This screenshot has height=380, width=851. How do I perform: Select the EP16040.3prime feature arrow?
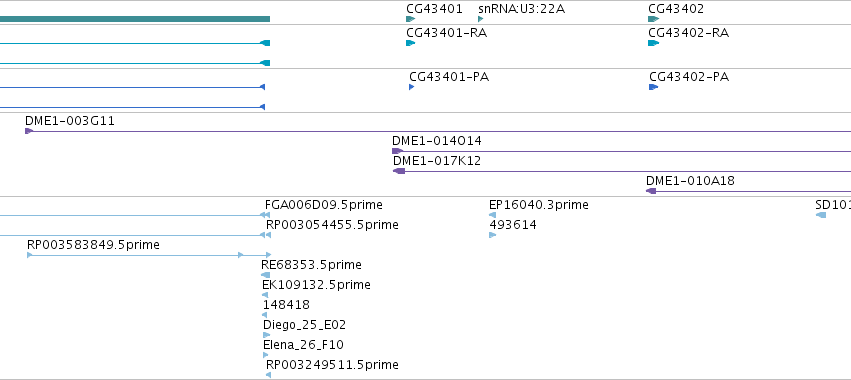(492, 215)
